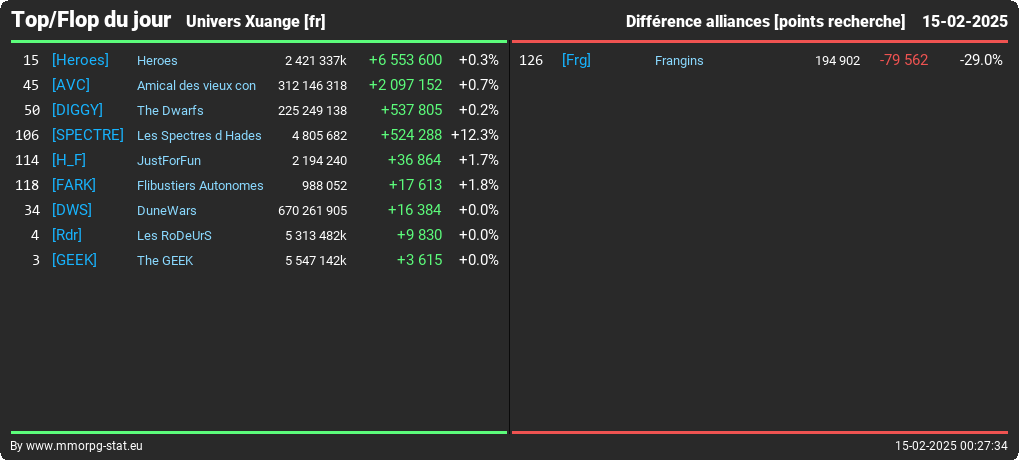The image size is (1019, 460).
Task: Open the [GEEK] alliance tag
Action: (x=74, y=260)
